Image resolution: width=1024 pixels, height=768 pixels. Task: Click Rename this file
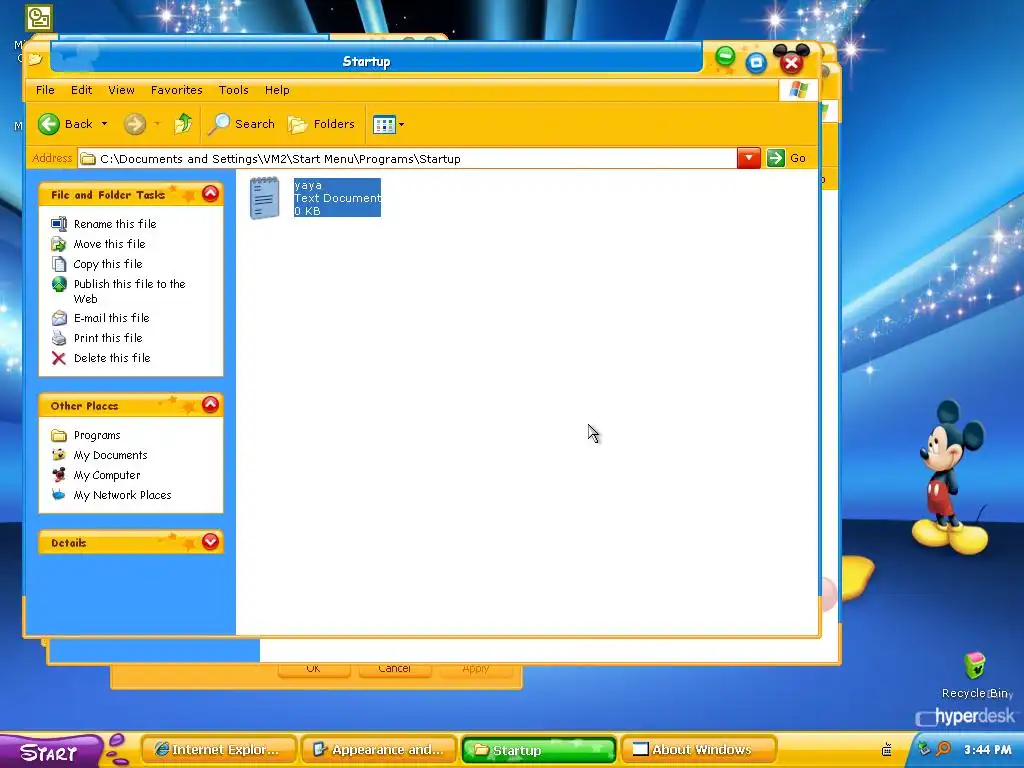115,224
